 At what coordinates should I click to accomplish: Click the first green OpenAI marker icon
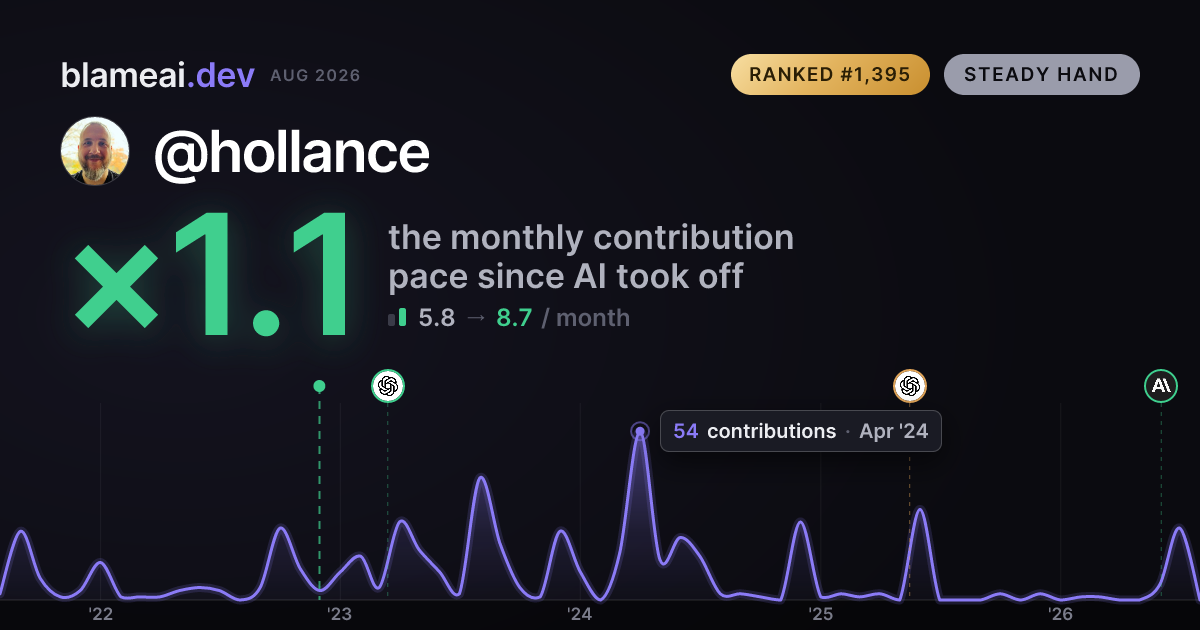pyautogui.click(x=388, y=385)
